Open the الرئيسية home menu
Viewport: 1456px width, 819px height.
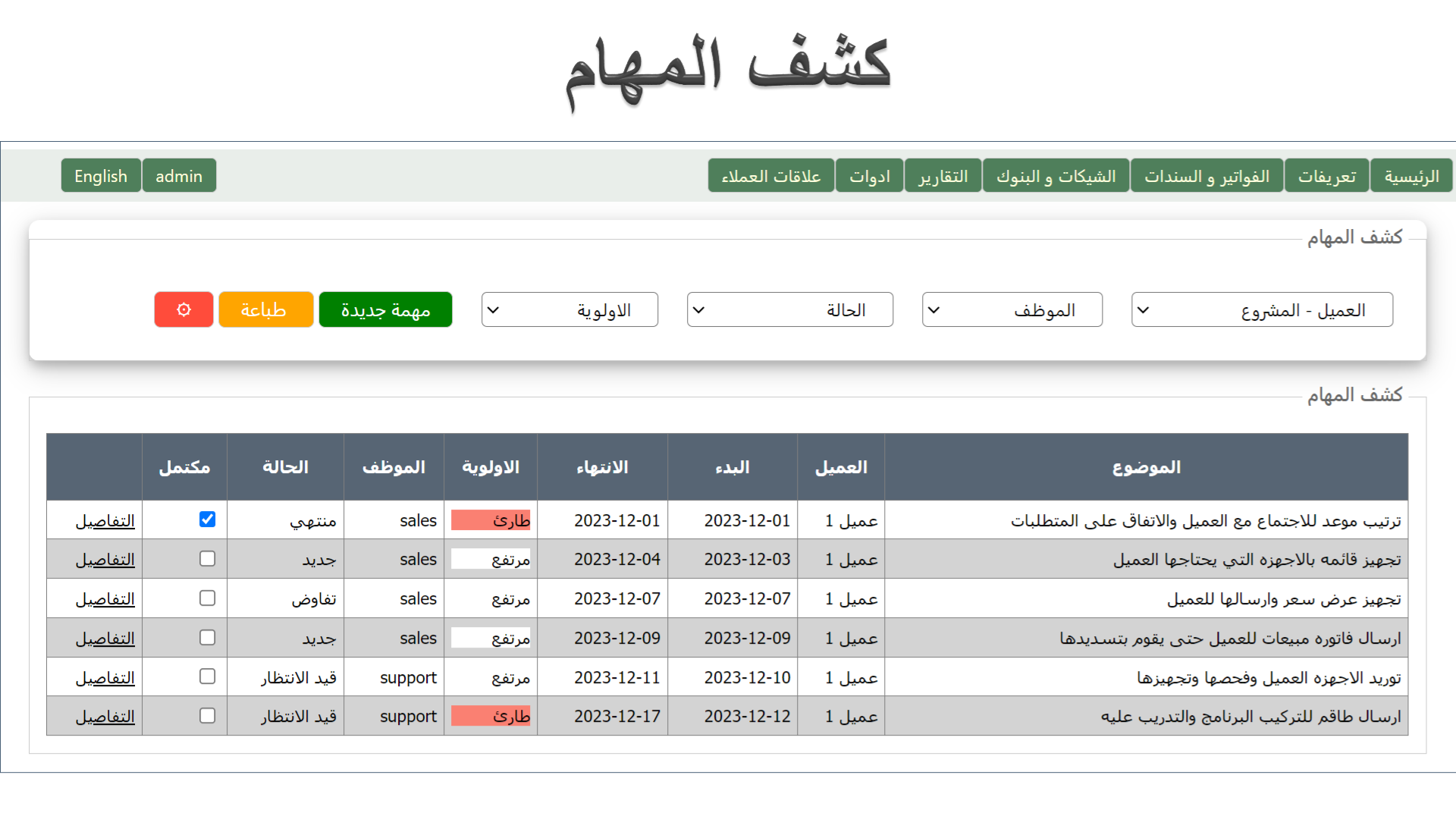pos(1410,176)
